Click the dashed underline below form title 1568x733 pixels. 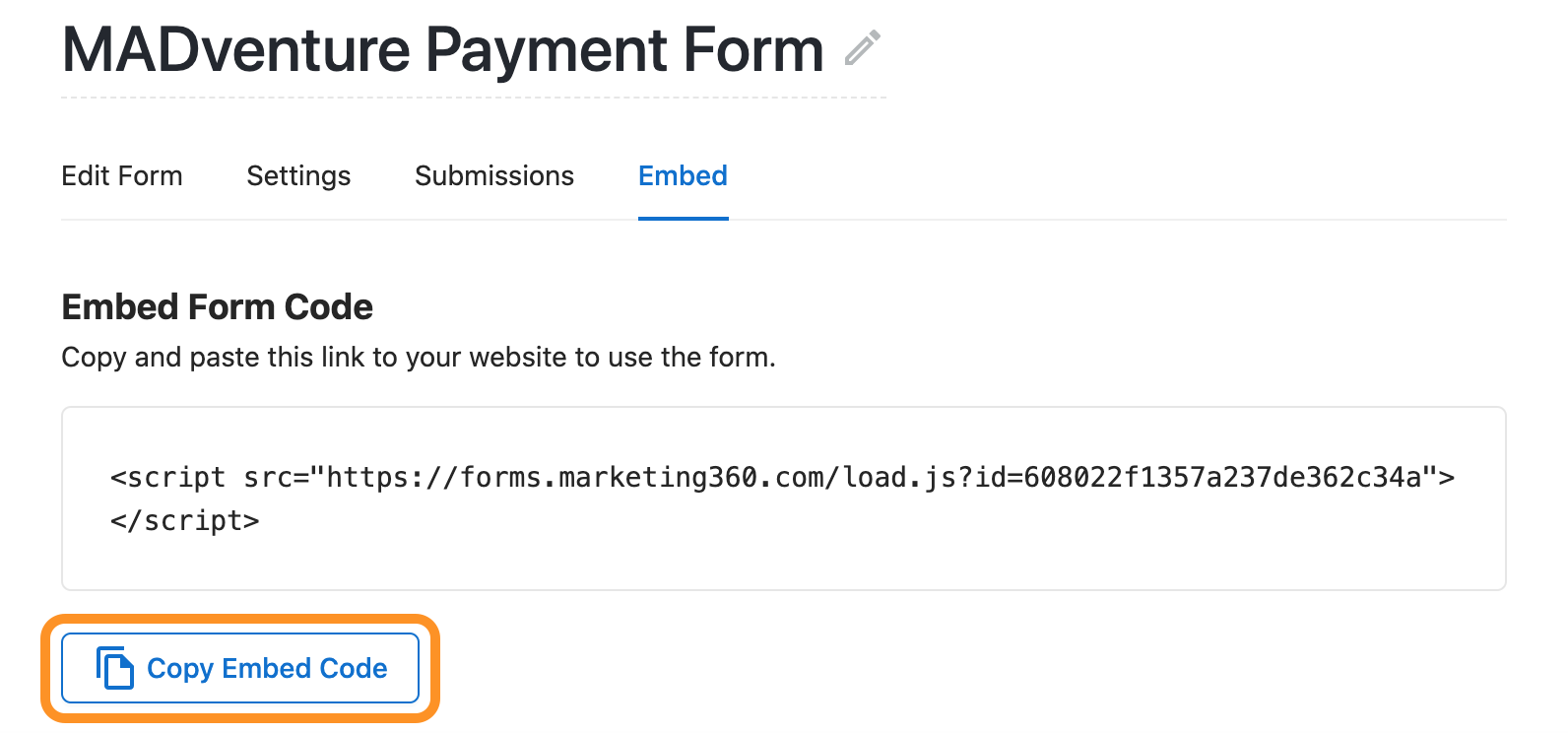pyautogui.click(x=474, y=98)
